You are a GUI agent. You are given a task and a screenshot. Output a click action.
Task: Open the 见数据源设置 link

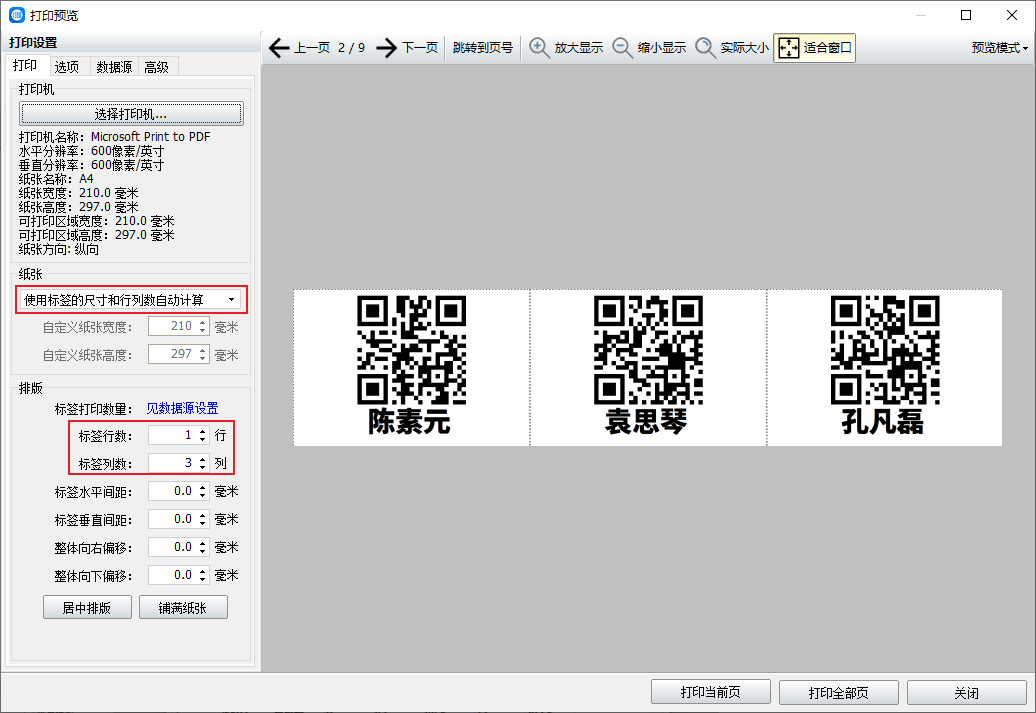coord(182,408)
